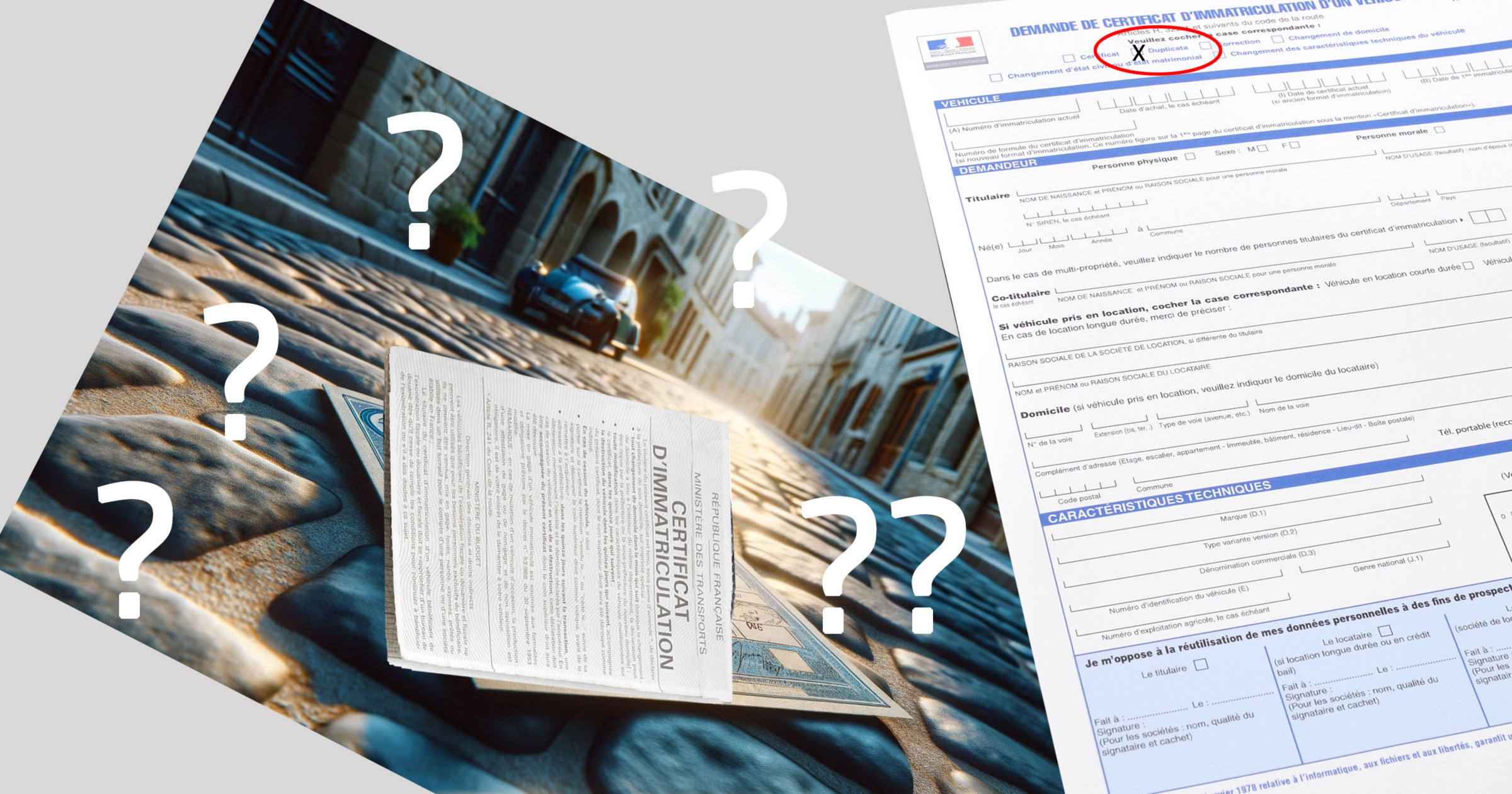
Task: Tick the Changement d'état civil checkbox
Action: point(996,78)
